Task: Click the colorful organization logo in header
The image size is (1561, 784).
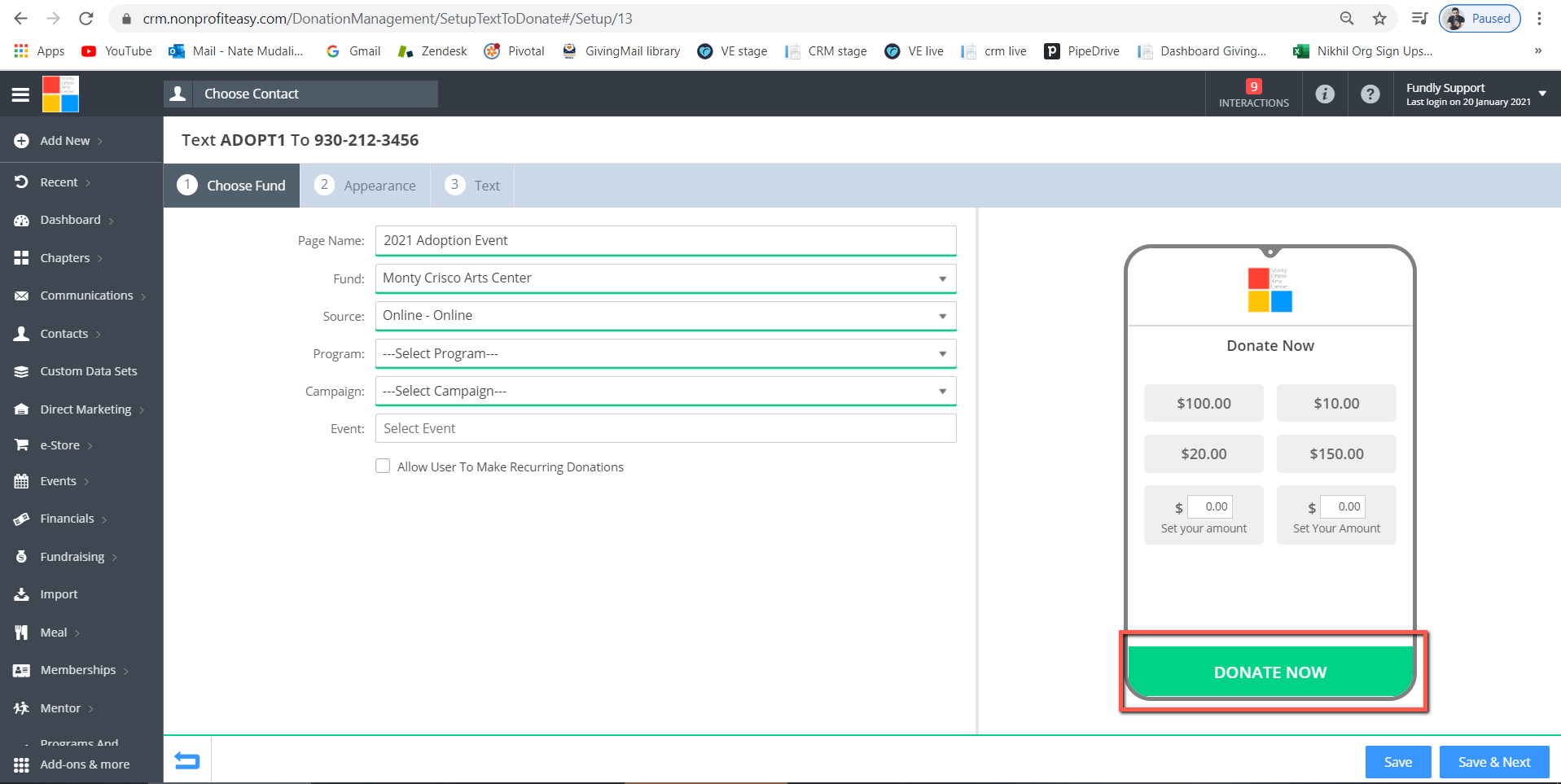Action: point(60,94)
